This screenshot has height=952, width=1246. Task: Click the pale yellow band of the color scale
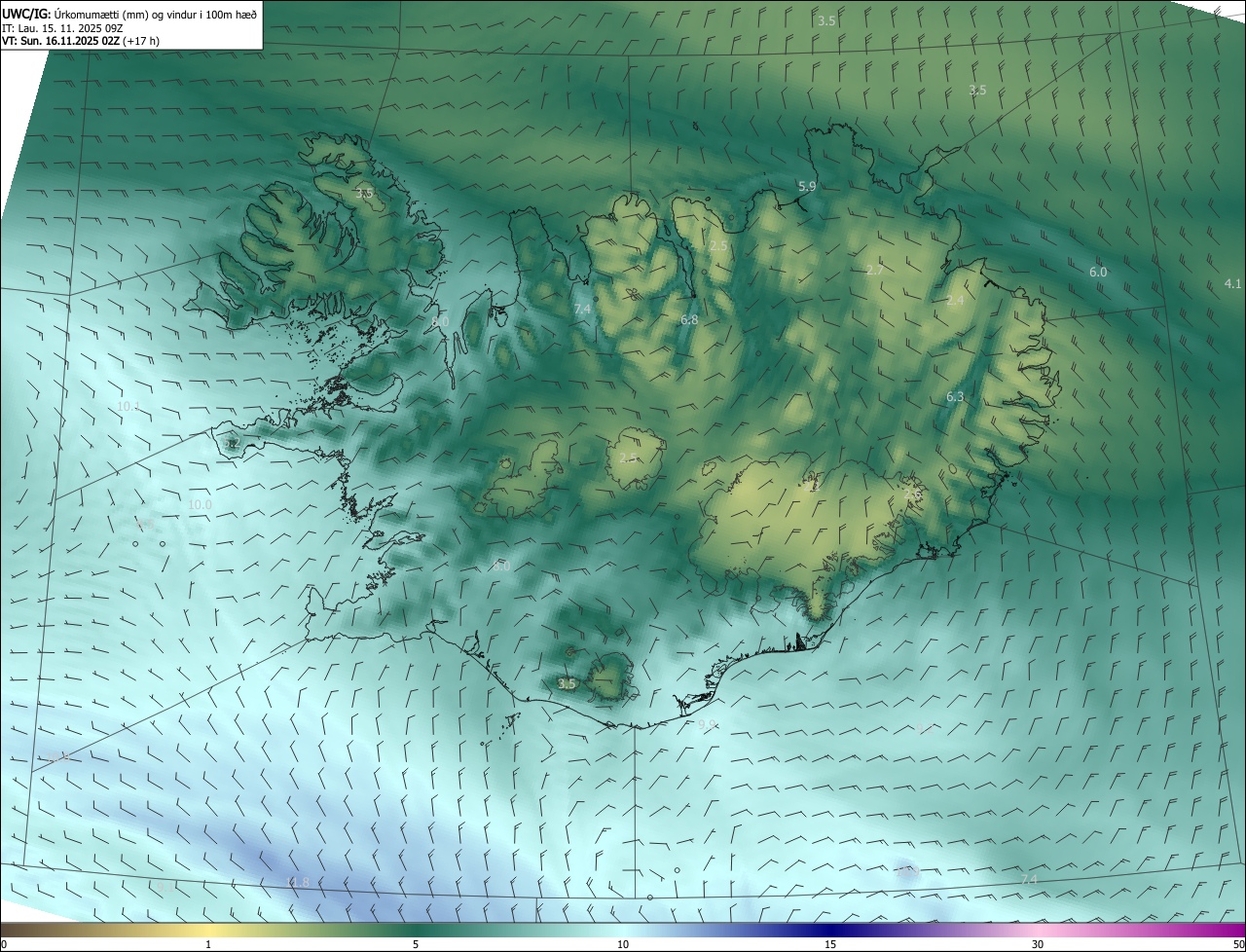coord(208,930)
